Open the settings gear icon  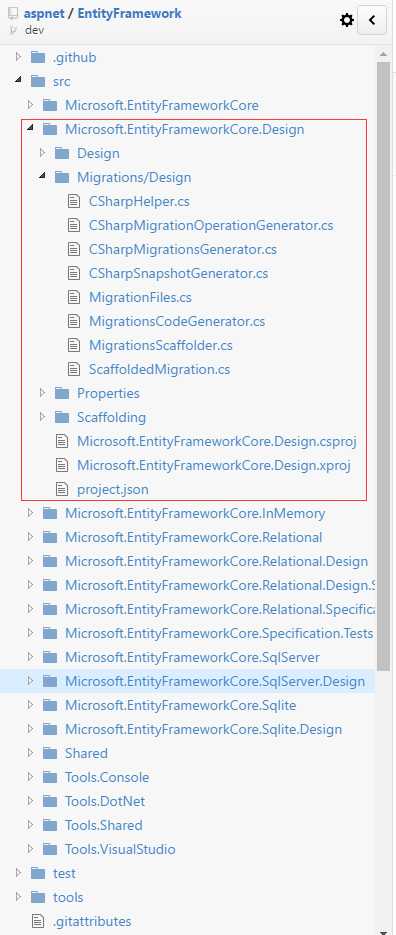[x=346, y=20]
